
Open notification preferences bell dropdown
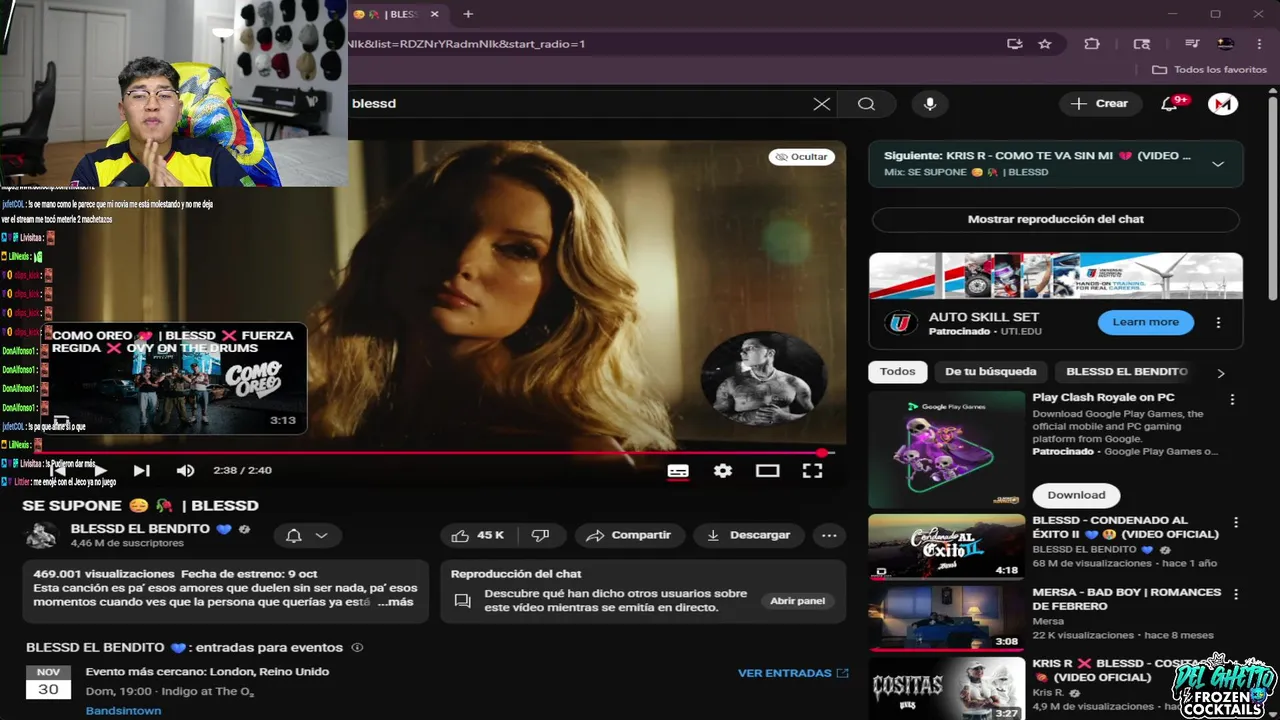pos(306,536)
